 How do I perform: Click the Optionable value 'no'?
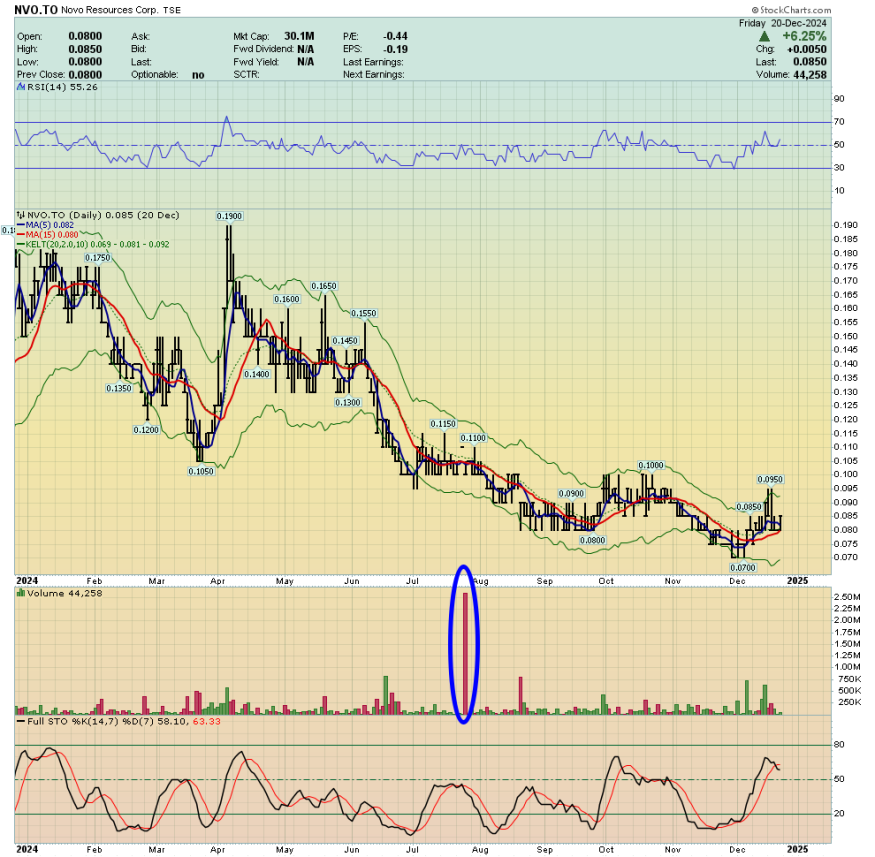click(x=198, y=75)
